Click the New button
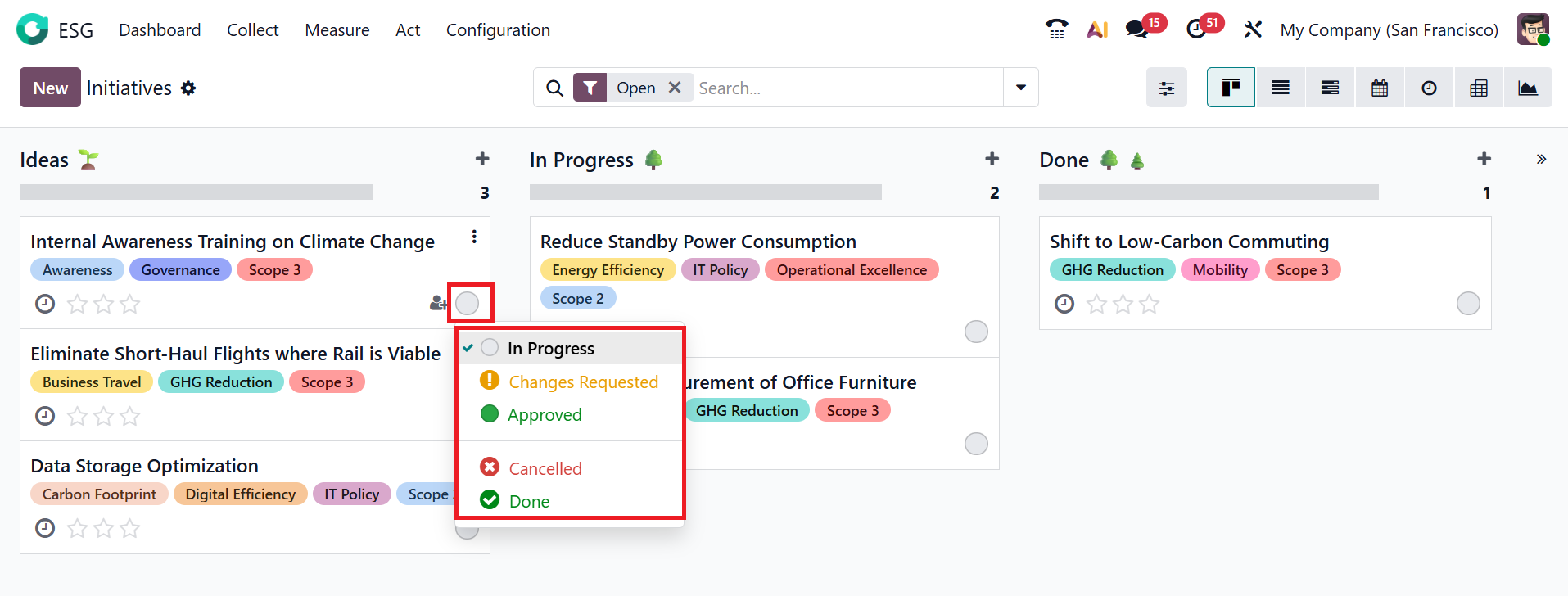 click(x=50, y=88)
